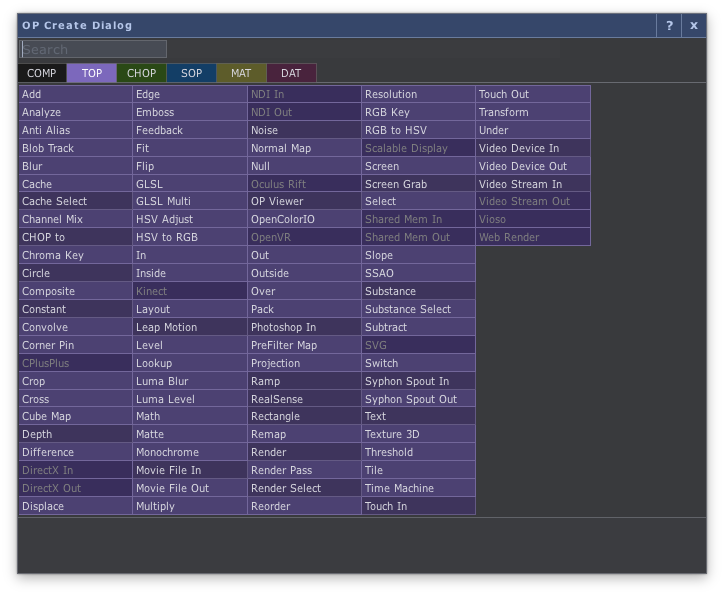Open the help question mark button

(669, 26)
